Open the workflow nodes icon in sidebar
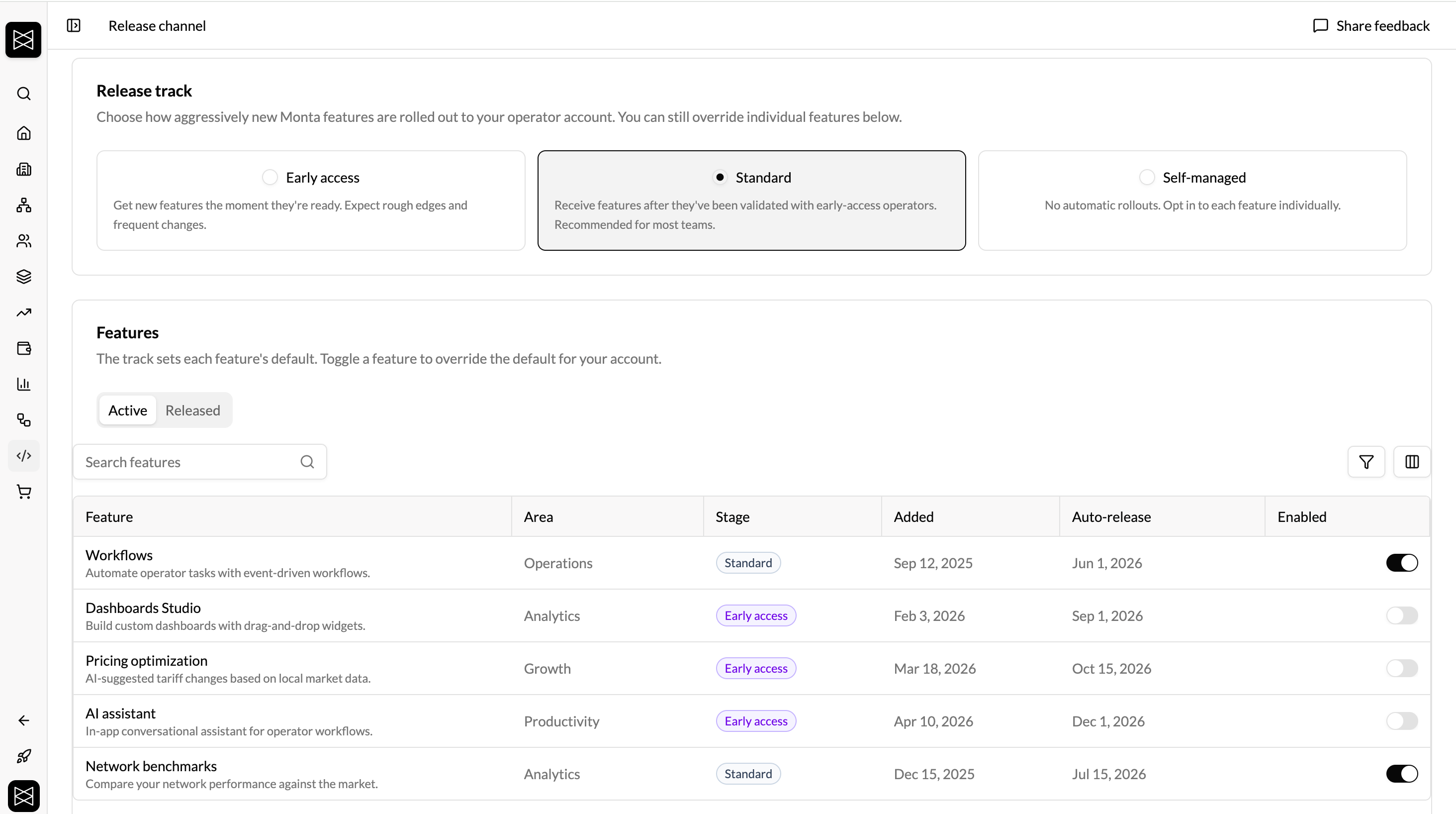This screenshot has width=1456, height=814. pos(24,420)
